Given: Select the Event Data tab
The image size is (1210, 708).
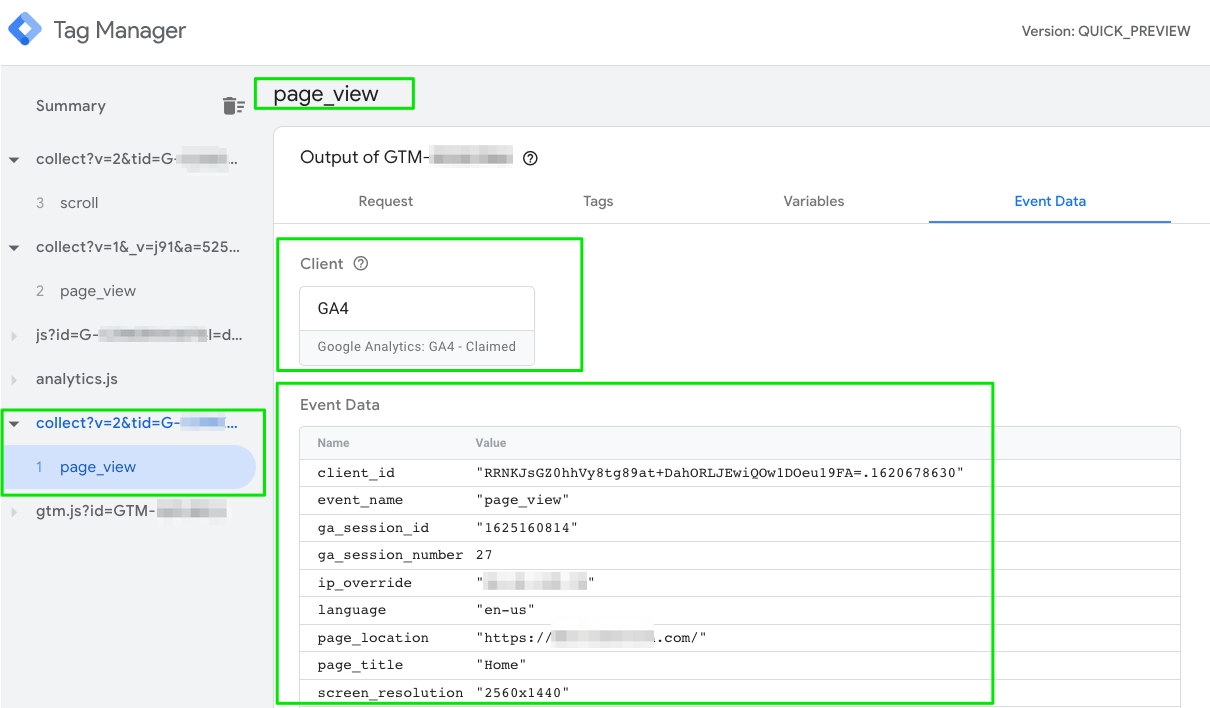Looking at the screenshot, I should 1050,201.
